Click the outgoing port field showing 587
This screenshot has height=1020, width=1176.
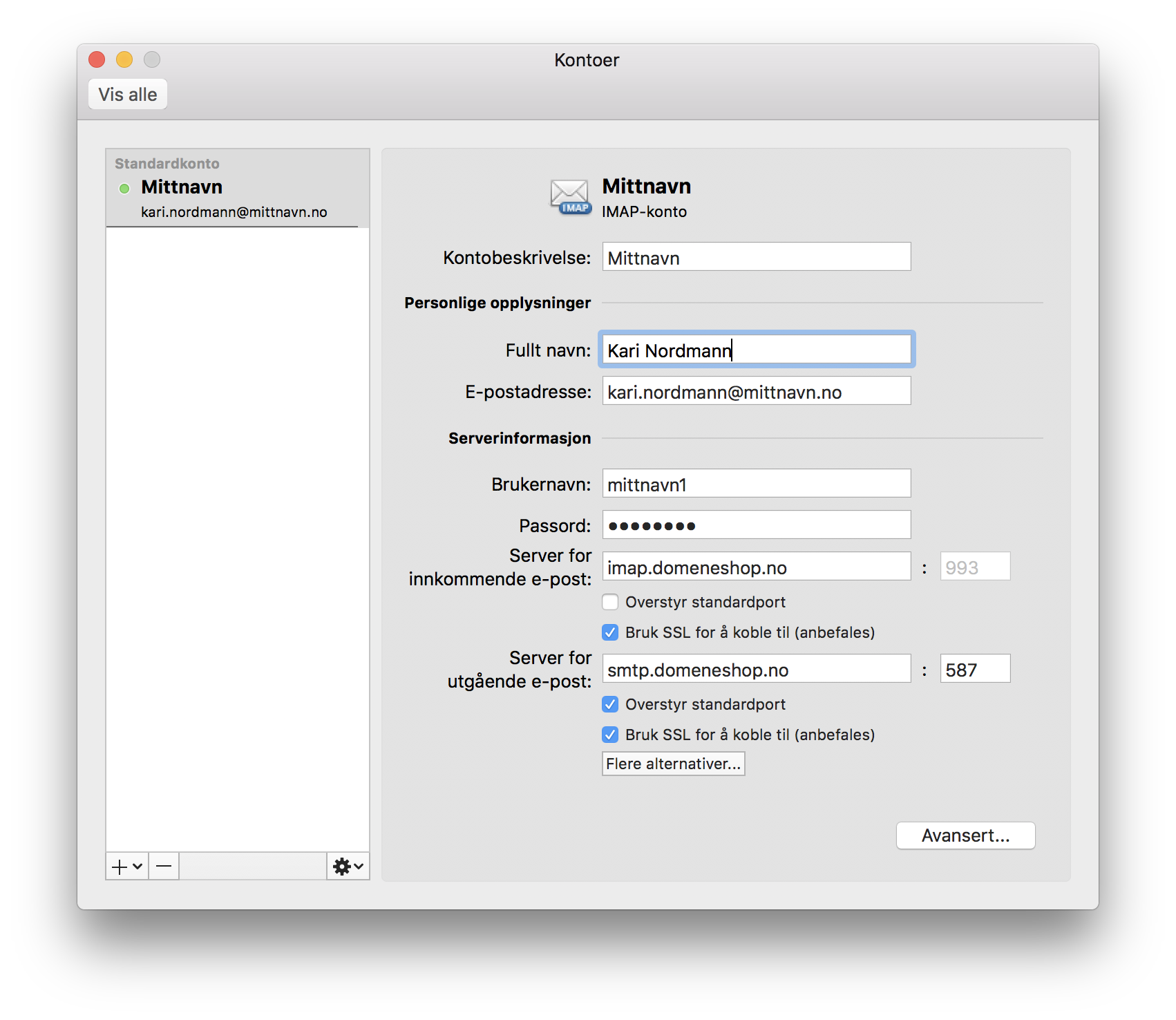974,669
